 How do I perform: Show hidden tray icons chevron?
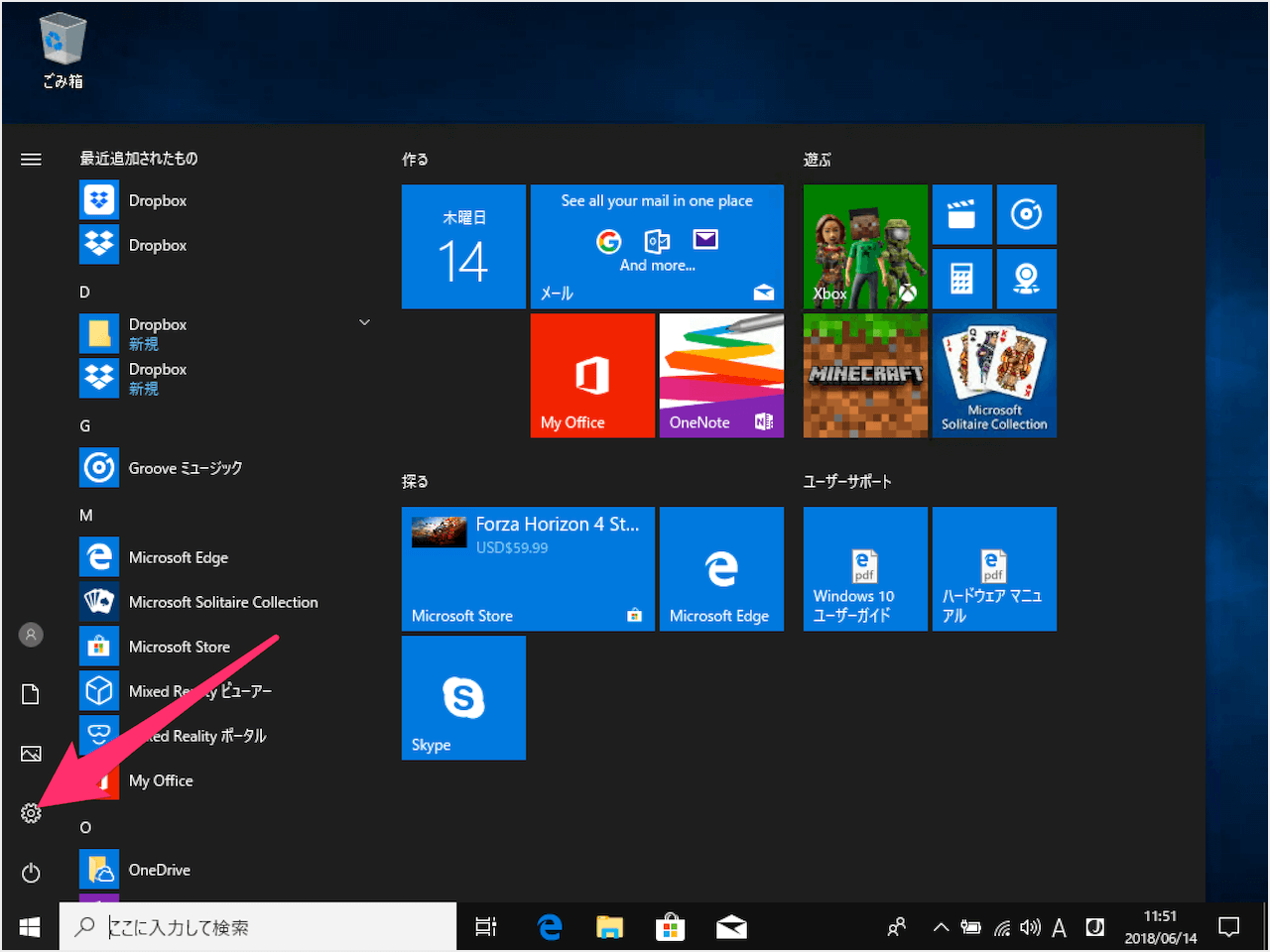[941, 927]
